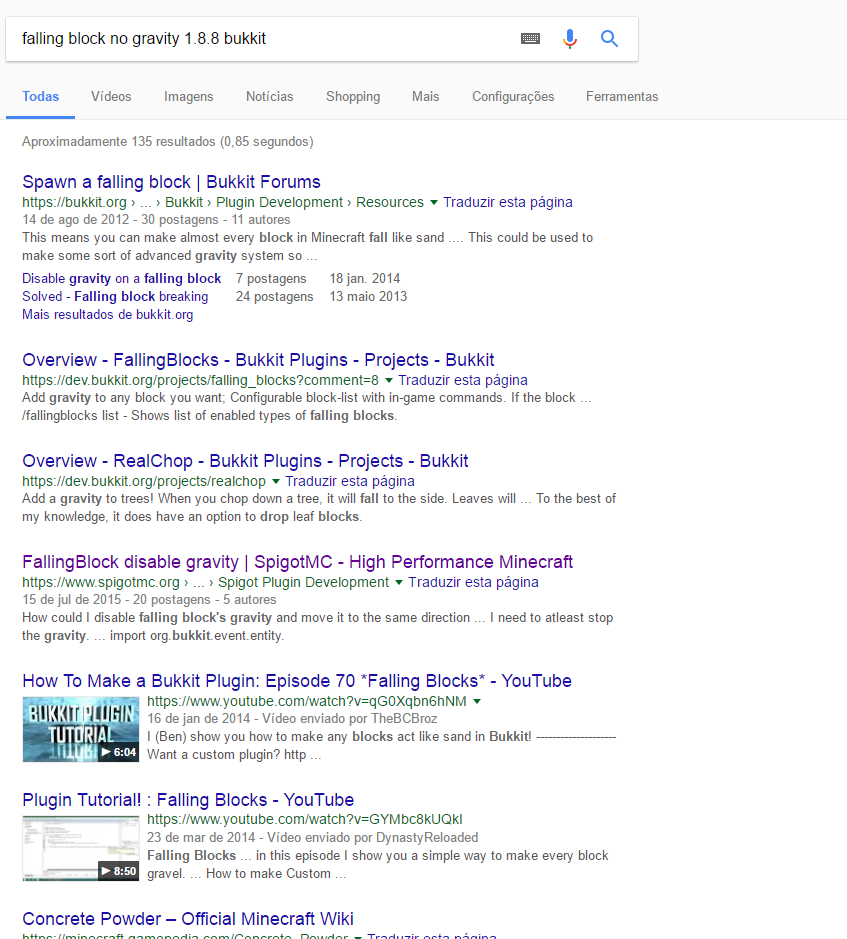Select the Todas tab
Image resolution: width=847 pixels, height=939 pixels.
point(41,96)
